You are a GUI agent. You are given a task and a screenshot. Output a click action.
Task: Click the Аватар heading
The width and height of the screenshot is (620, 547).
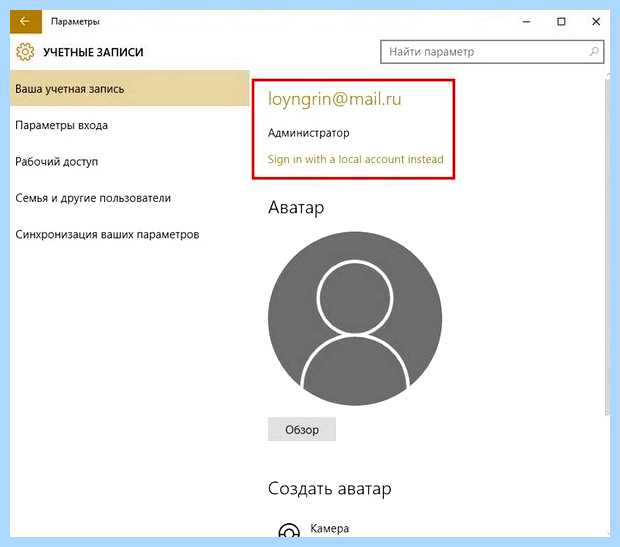296,208
